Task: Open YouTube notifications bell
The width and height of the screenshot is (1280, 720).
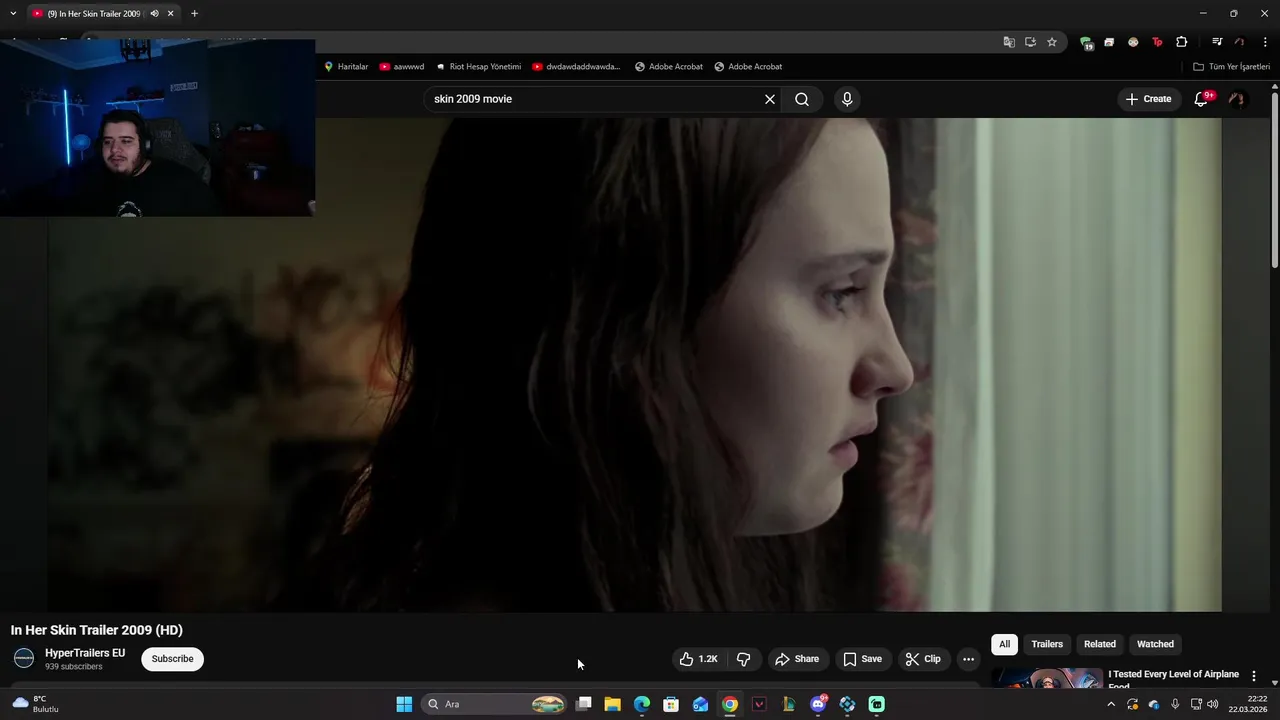Action: (1201, 99)
